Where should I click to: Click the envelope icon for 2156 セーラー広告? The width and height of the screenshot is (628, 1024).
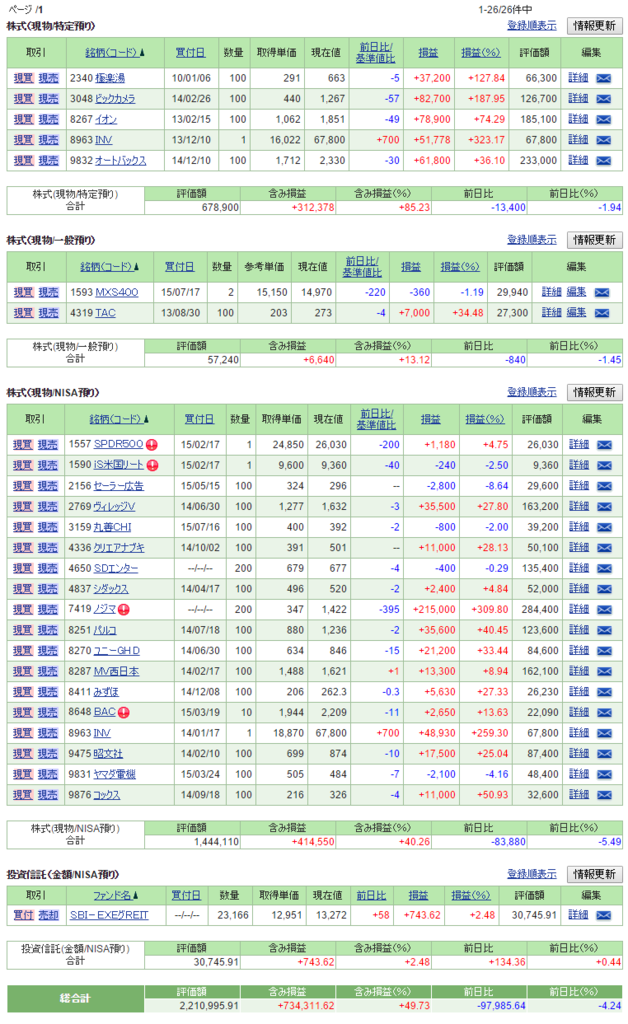(604, 487)
